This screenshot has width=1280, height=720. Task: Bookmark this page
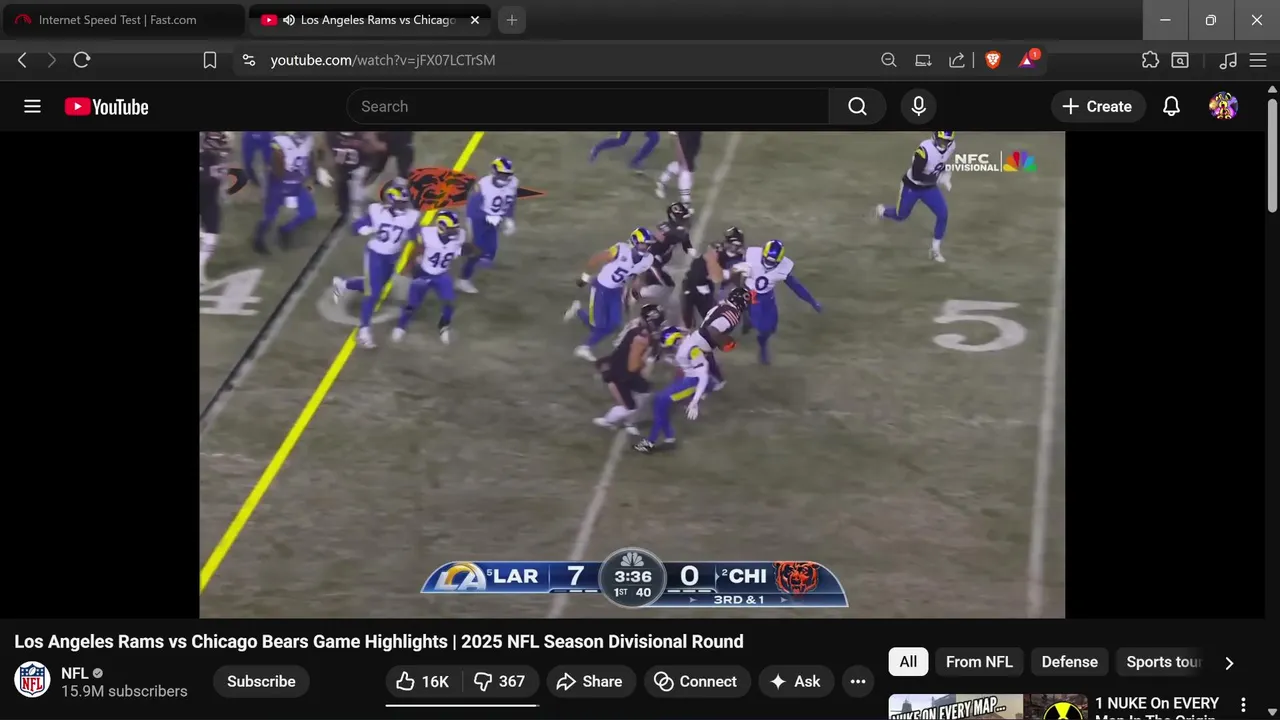[x=210, y=60]
